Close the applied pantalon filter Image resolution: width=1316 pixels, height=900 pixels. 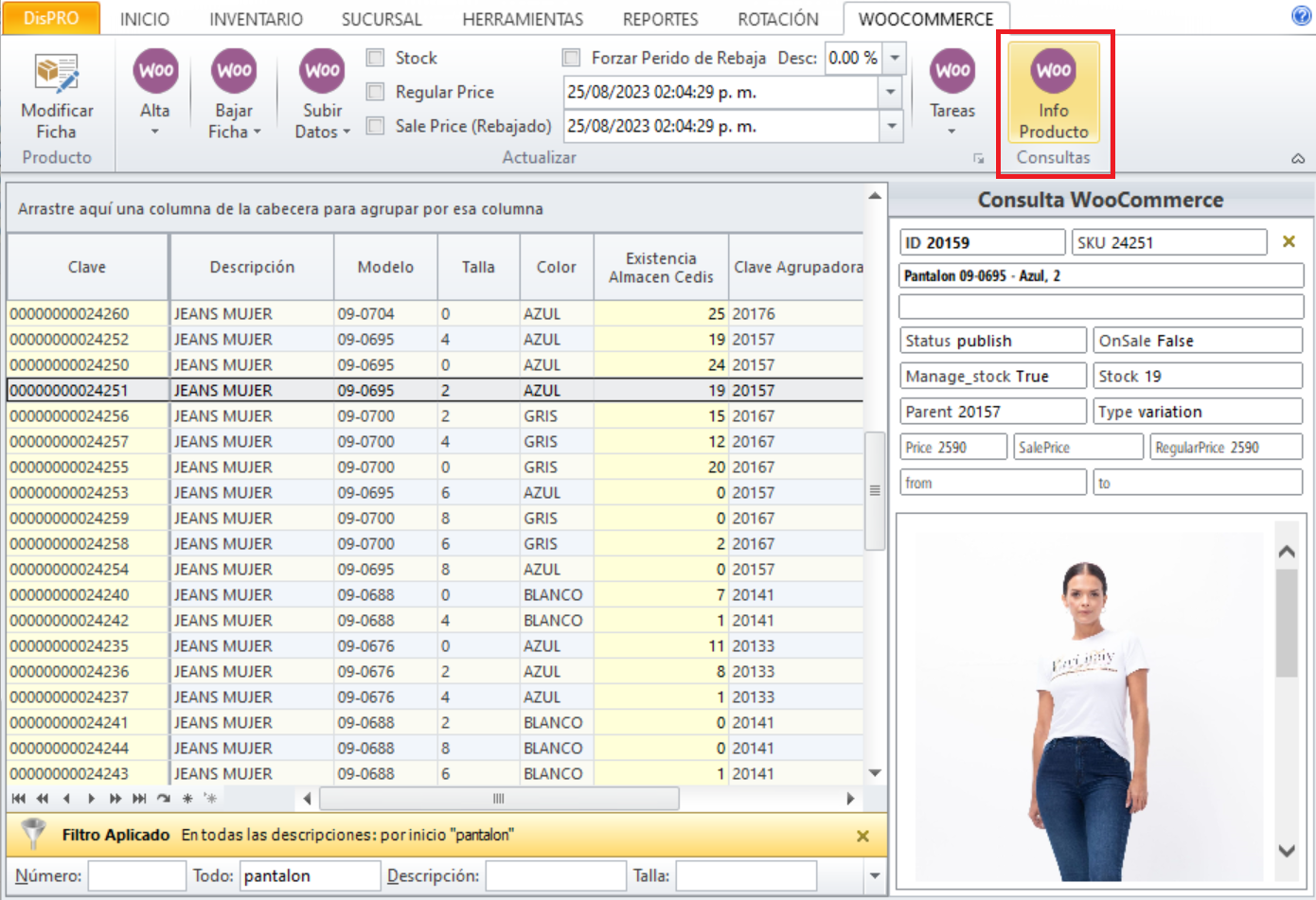click(x=863, y=836)
